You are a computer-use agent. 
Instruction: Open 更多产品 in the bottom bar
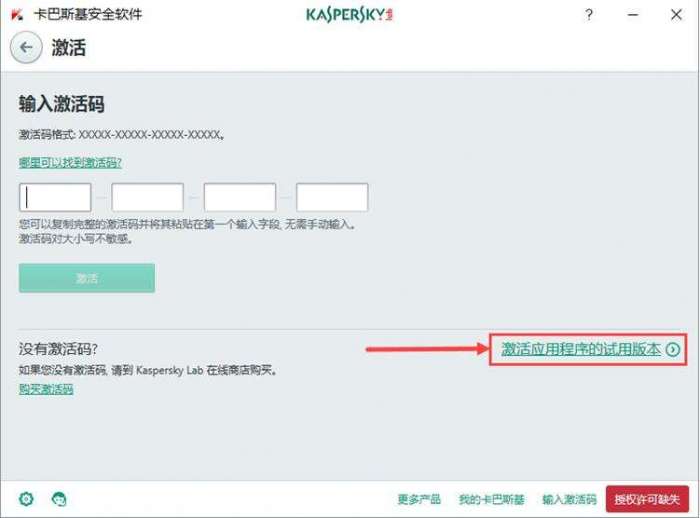(419, 499)
